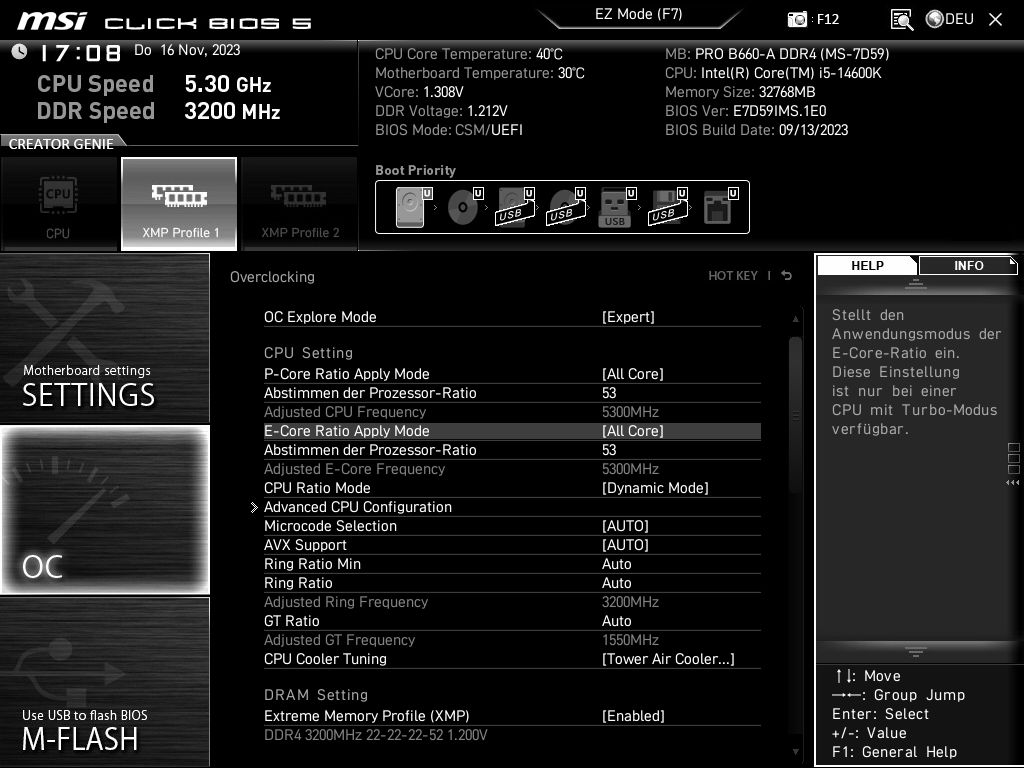Viewport: 1024px width, 768px height.
Task: Select the 53 ratio value under E-Core Ratio Apply Mode
Action: (609, 450)
